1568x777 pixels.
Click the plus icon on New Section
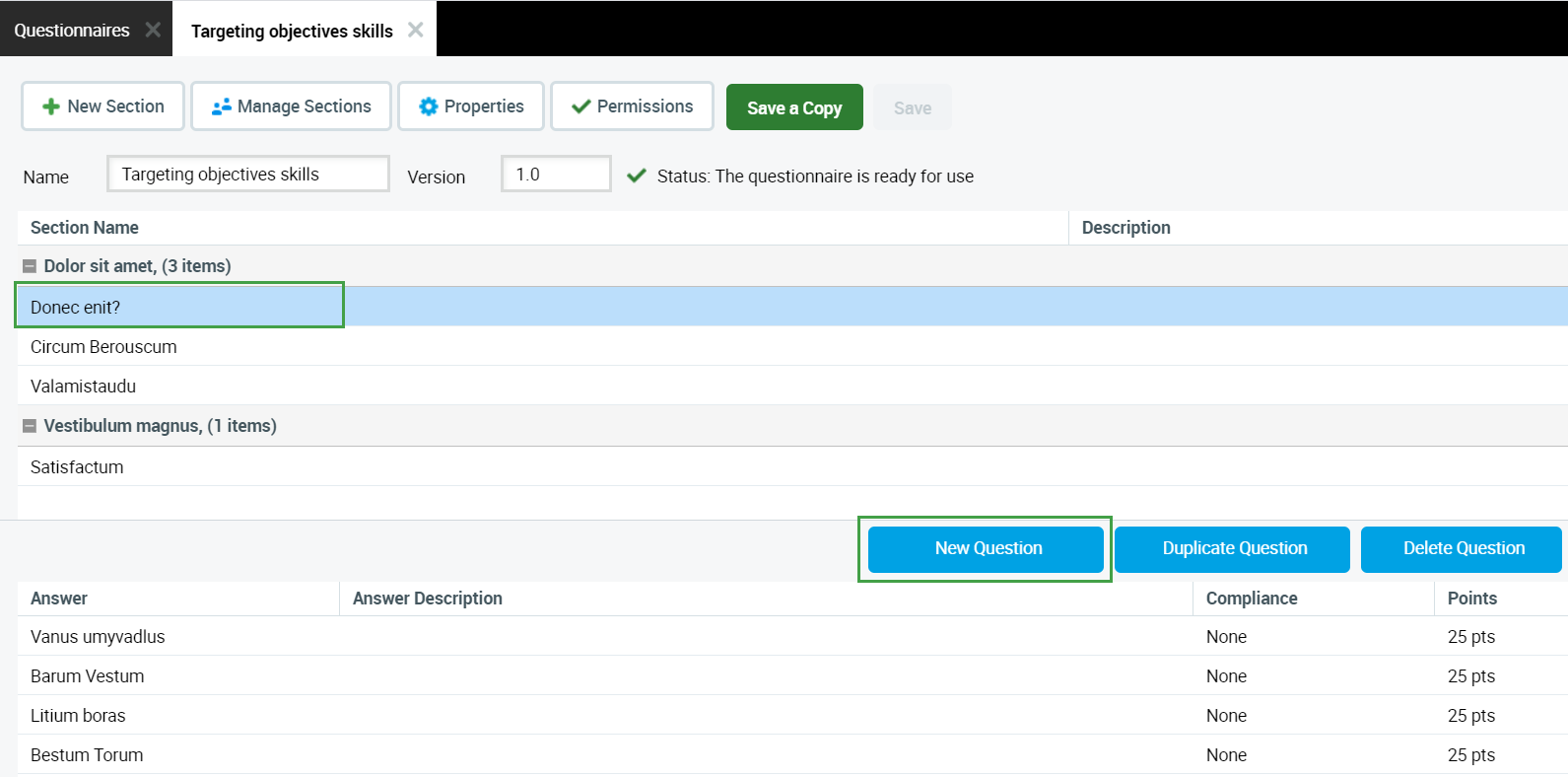(x=51, y=106)
